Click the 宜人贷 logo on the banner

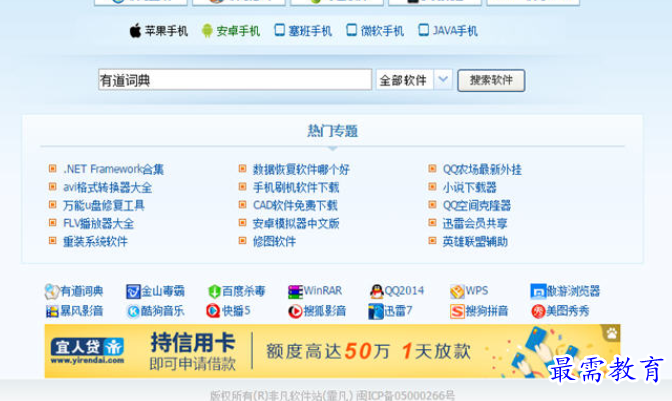(x=87, y=350)
